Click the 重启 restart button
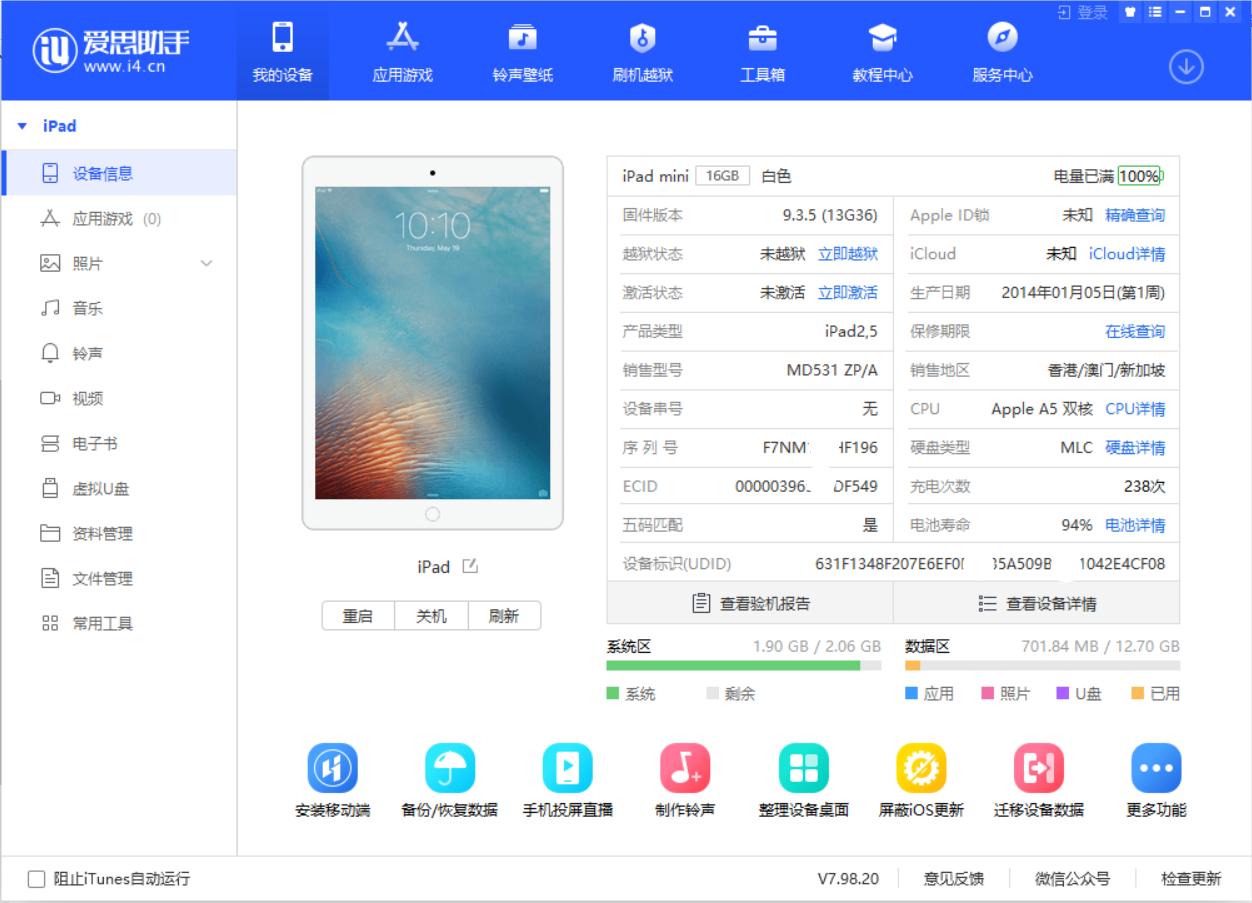Screen dimensions: 1252x903 (359, 616)
